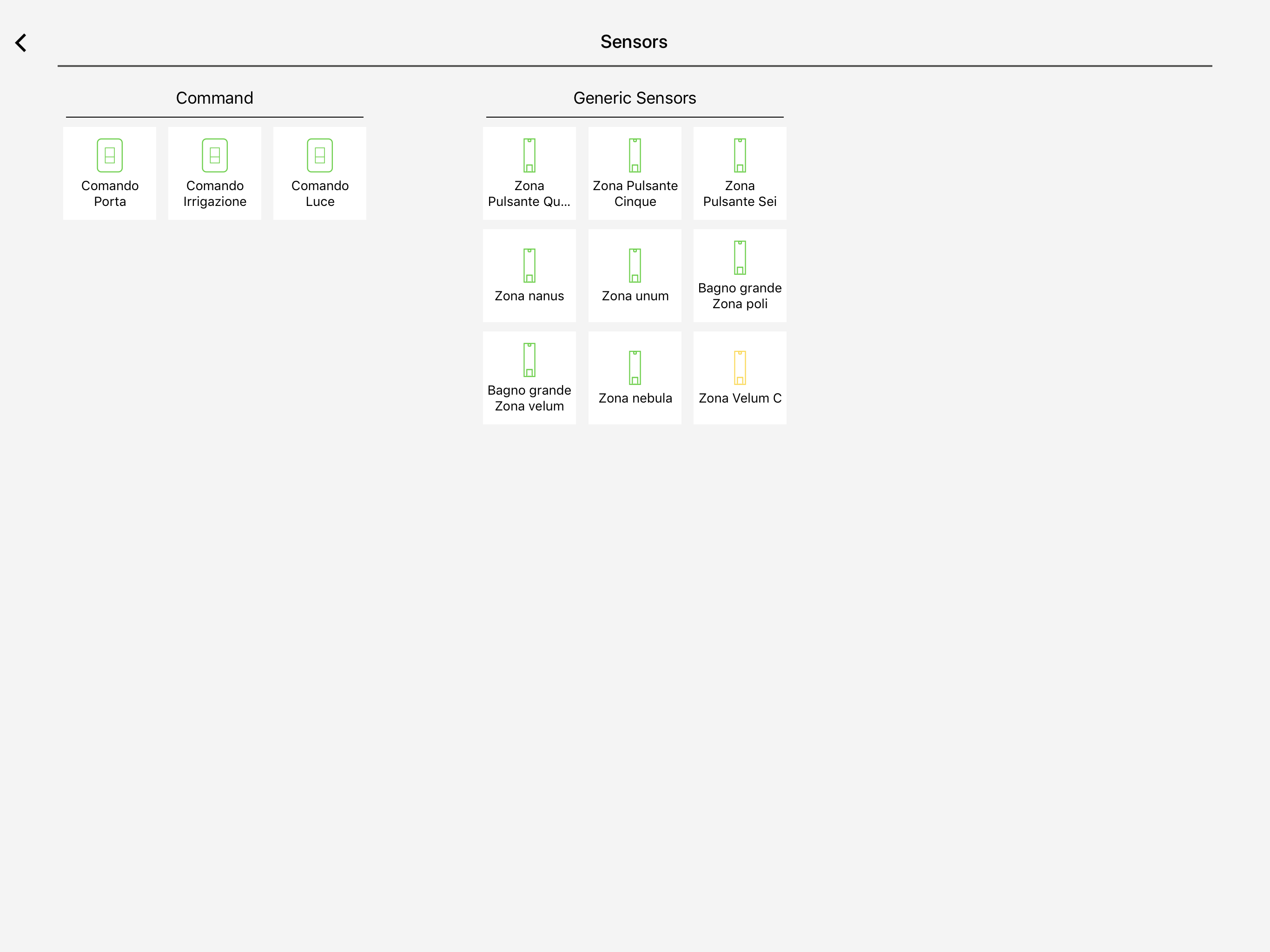Click the Sensors page title

point(634,42)
